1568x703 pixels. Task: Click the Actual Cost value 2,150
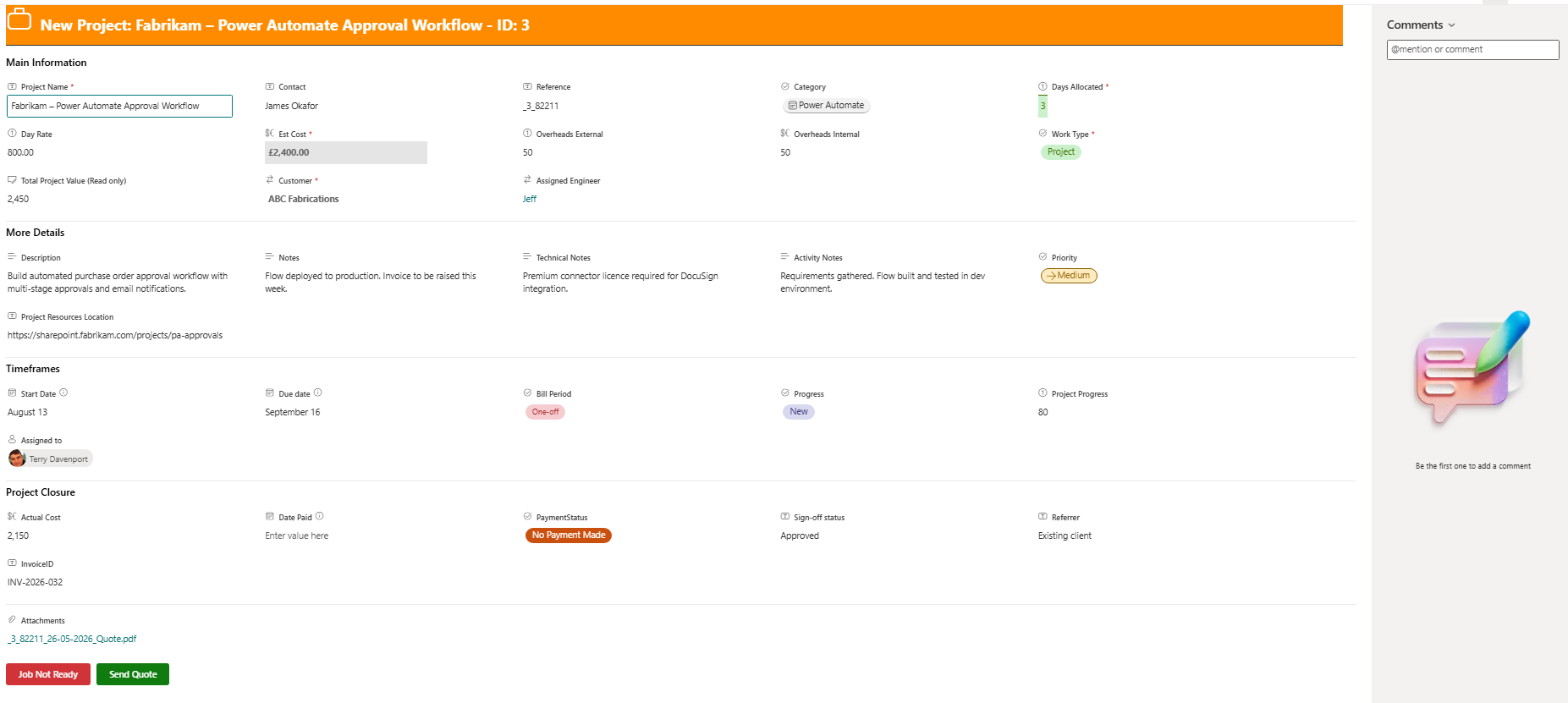[19, 535]
